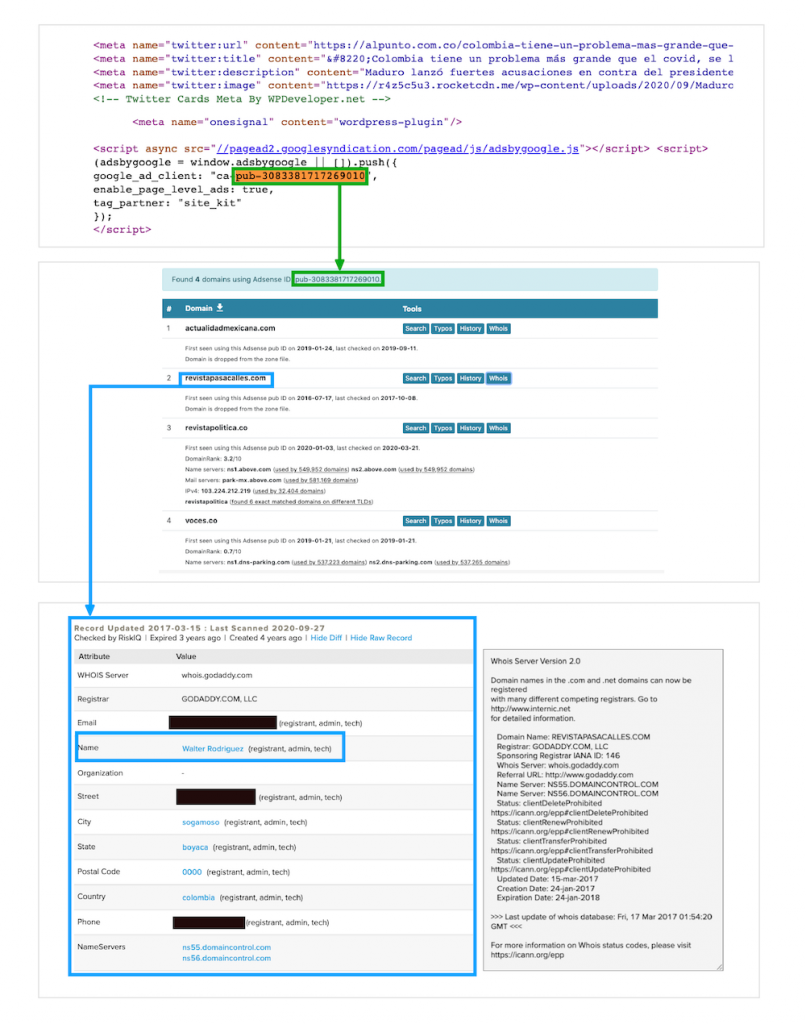Viewport: 806px width, 1024px height.
Task: Click the whois.godaddy.com WHOIS Server value
Action: pyautogui.click(x=217, y=675)
